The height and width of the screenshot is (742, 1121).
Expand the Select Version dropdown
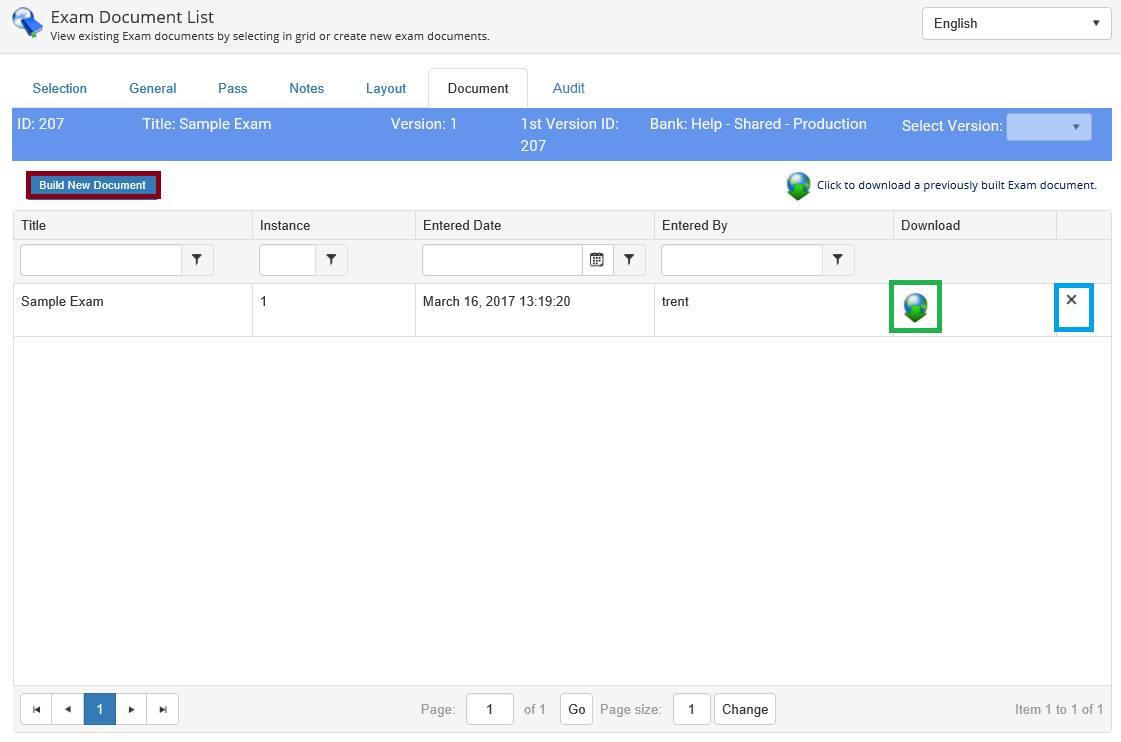pos(1048,127)
